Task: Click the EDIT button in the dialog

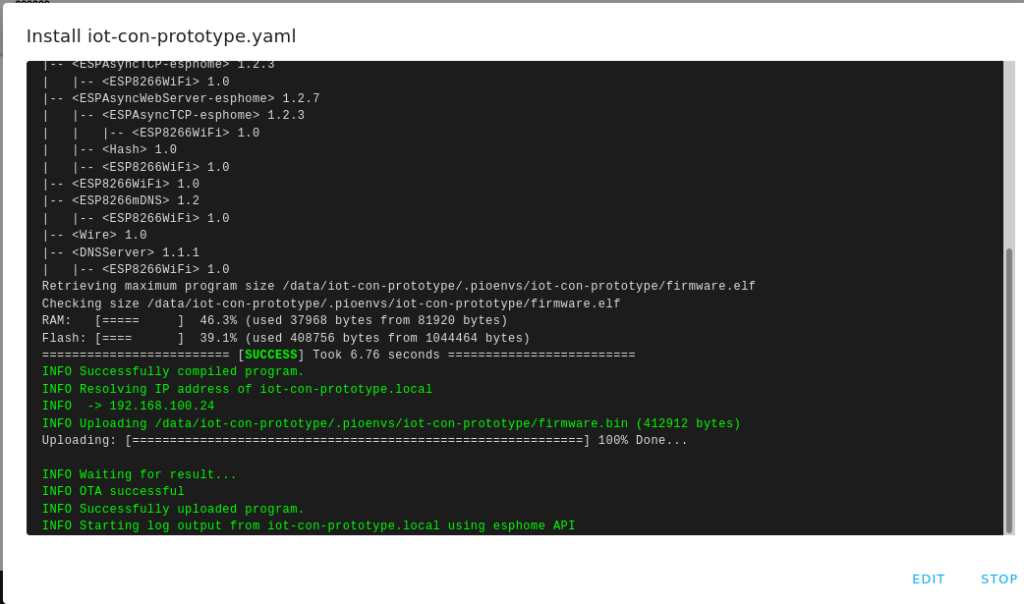Action: [928, 579]
